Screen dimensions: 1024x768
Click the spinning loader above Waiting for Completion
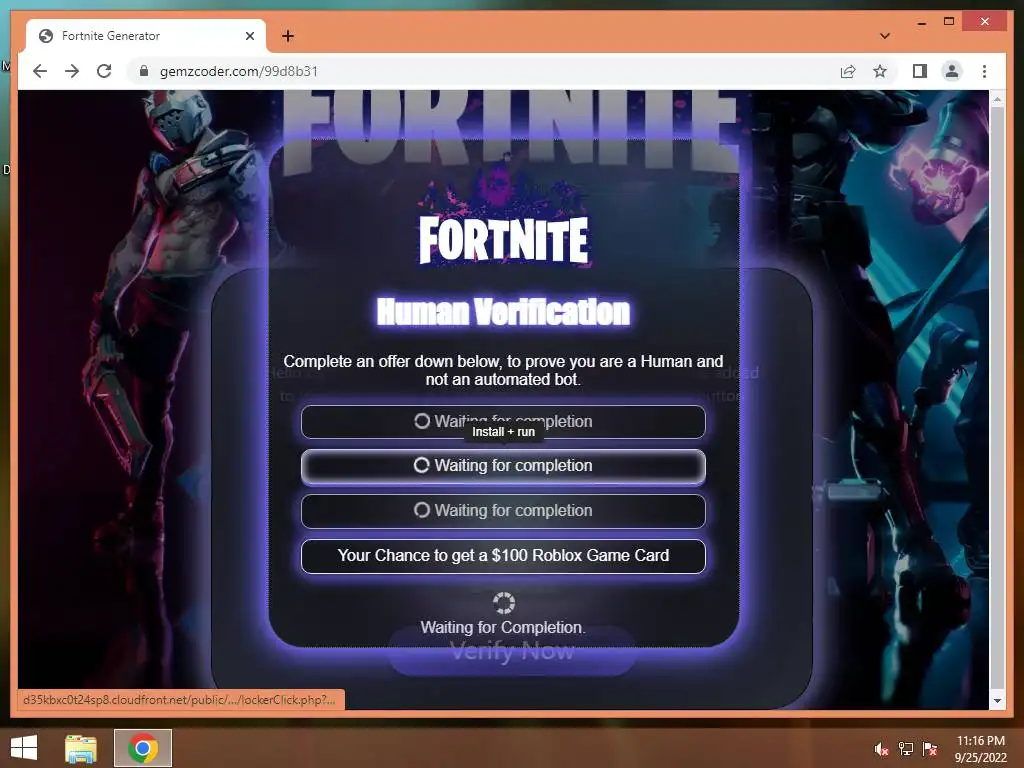[504, 603]
